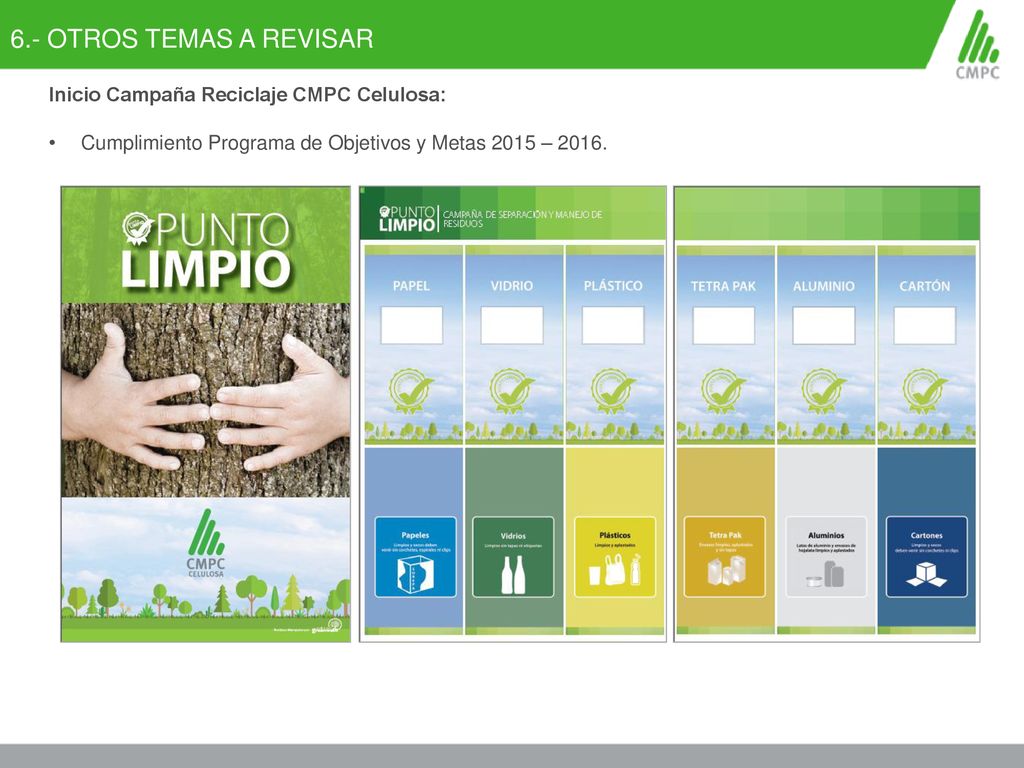This screenshot has width=1024, height=768.
Task: Click the Aluminios gray cans sign
Action: click(825, 557)
